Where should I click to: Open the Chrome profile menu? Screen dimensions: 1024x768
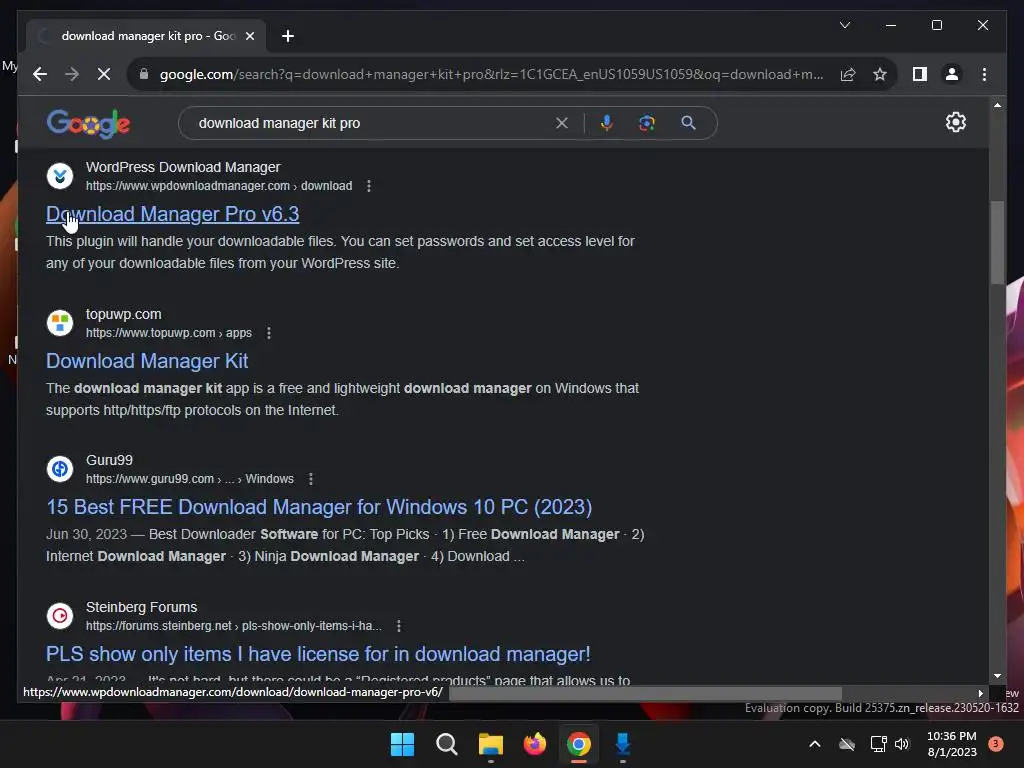tap(952, 74)
